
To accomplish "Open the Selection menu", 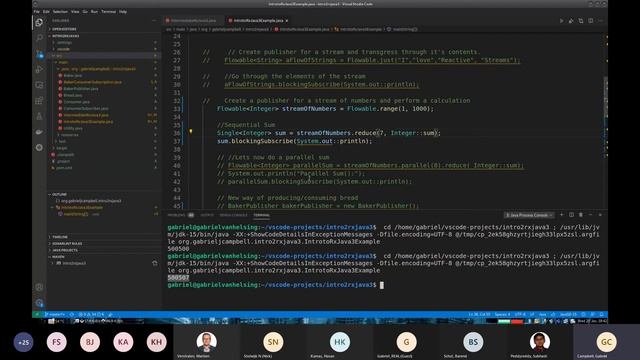I will pos(60,12).
